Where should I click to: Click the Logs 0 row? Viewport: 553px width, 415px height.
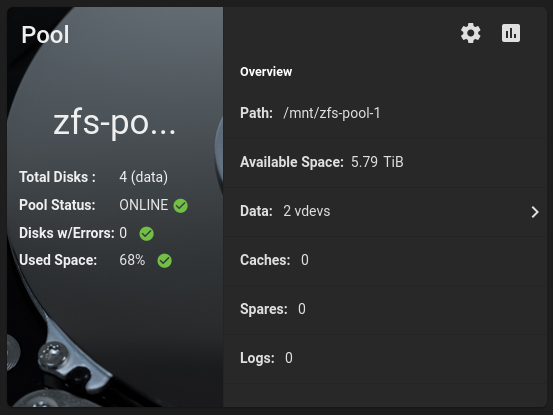385,359
